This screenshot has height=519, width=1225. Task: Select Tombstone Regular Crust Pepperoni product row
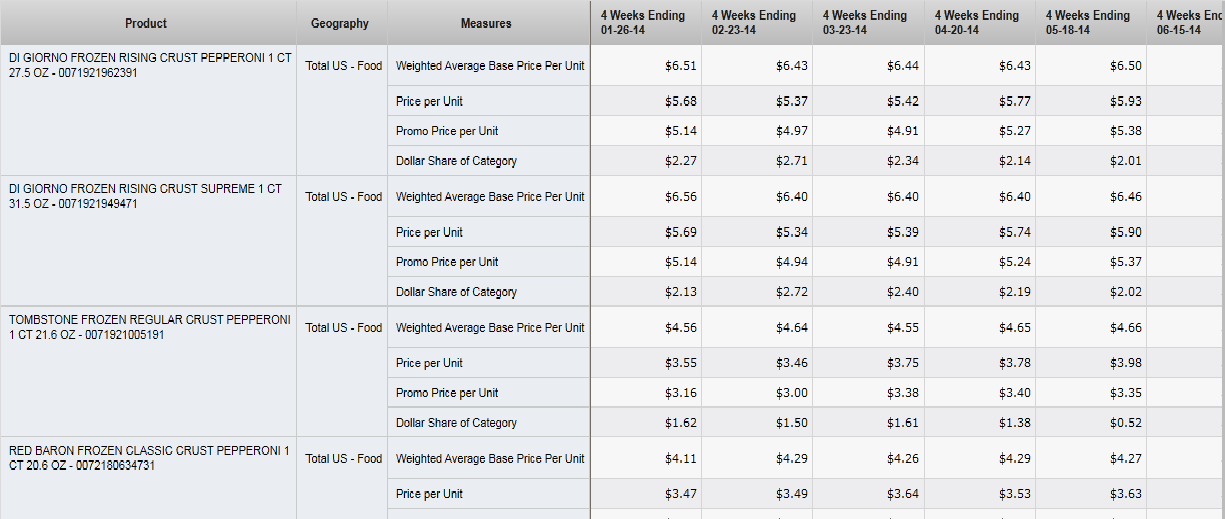tap(150, 327)
